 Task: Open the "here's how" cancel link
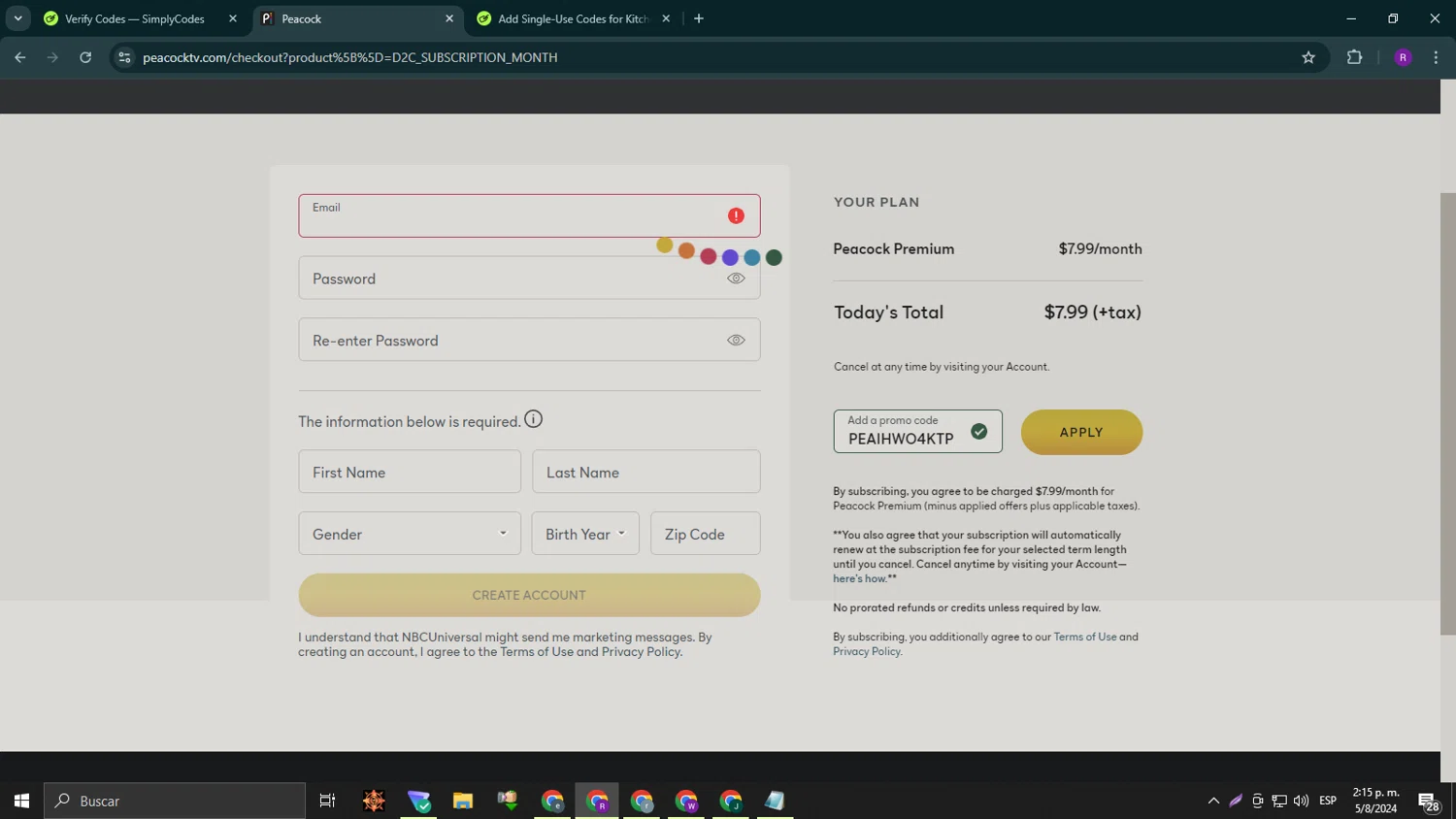859,578
